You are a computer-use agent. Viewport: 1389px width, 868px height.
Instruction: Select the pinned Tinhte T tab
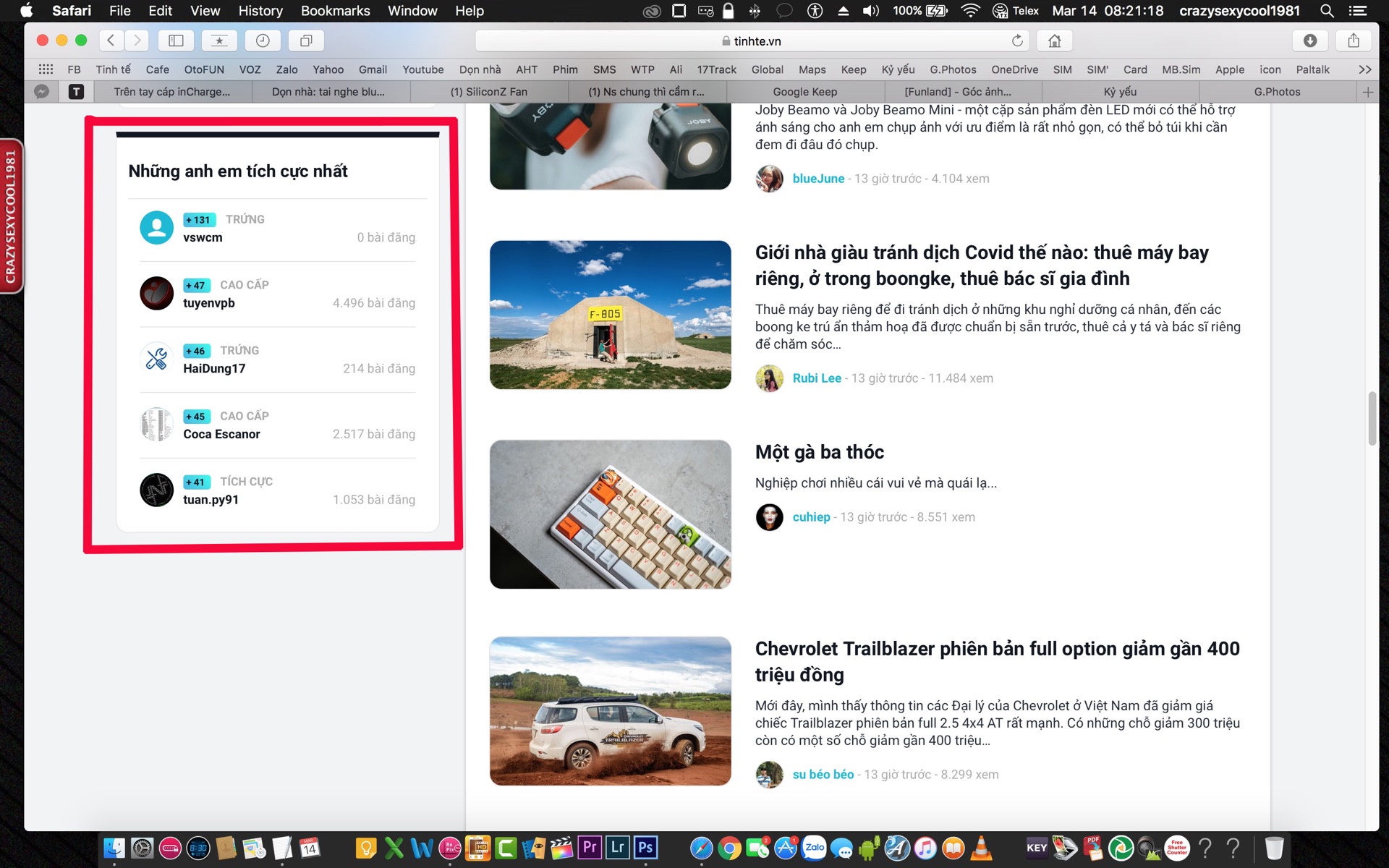tap(76, 92)
